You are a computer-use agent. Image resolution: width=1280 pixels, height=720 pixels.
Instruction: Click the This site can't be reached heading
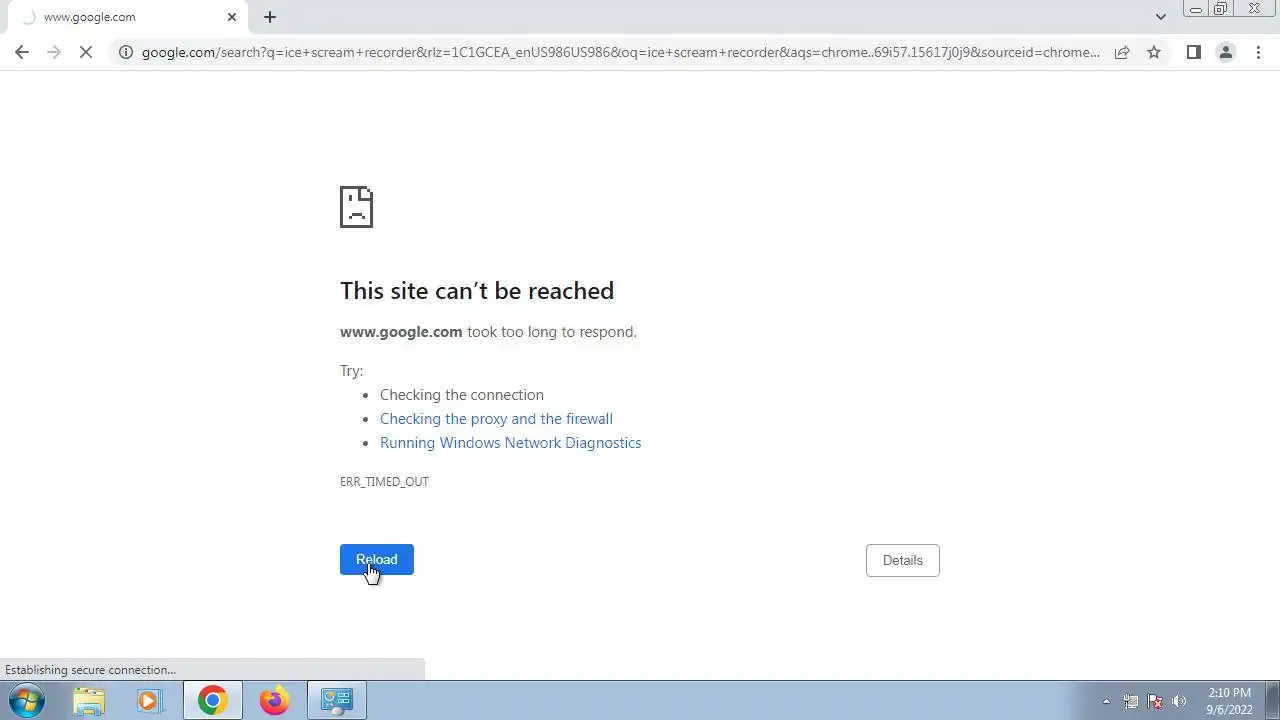coord(477,291)
